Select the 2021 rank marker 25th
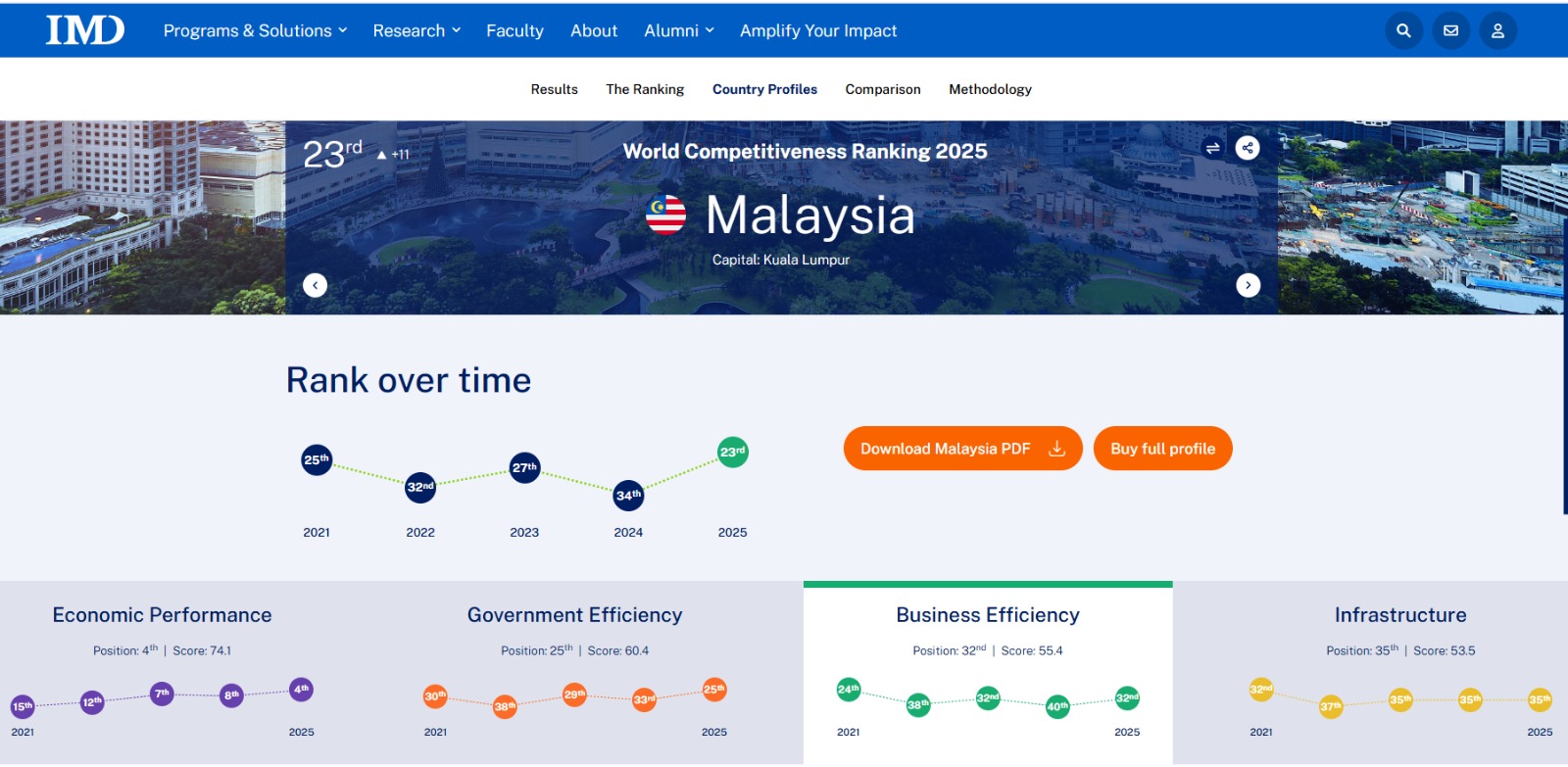This screenshot has height=767, width=1568. pyautogui.click(x=317, y=459)
